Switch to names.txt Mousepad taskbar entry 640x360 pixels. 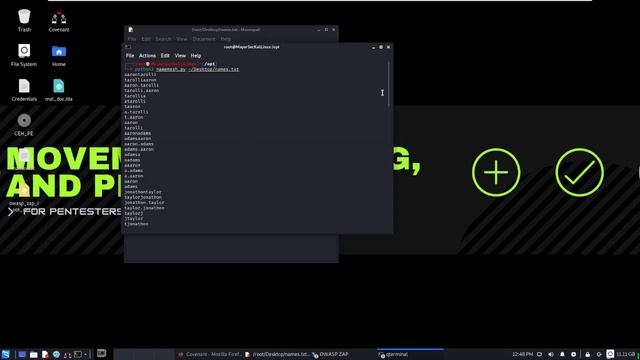tap(277, 354)
